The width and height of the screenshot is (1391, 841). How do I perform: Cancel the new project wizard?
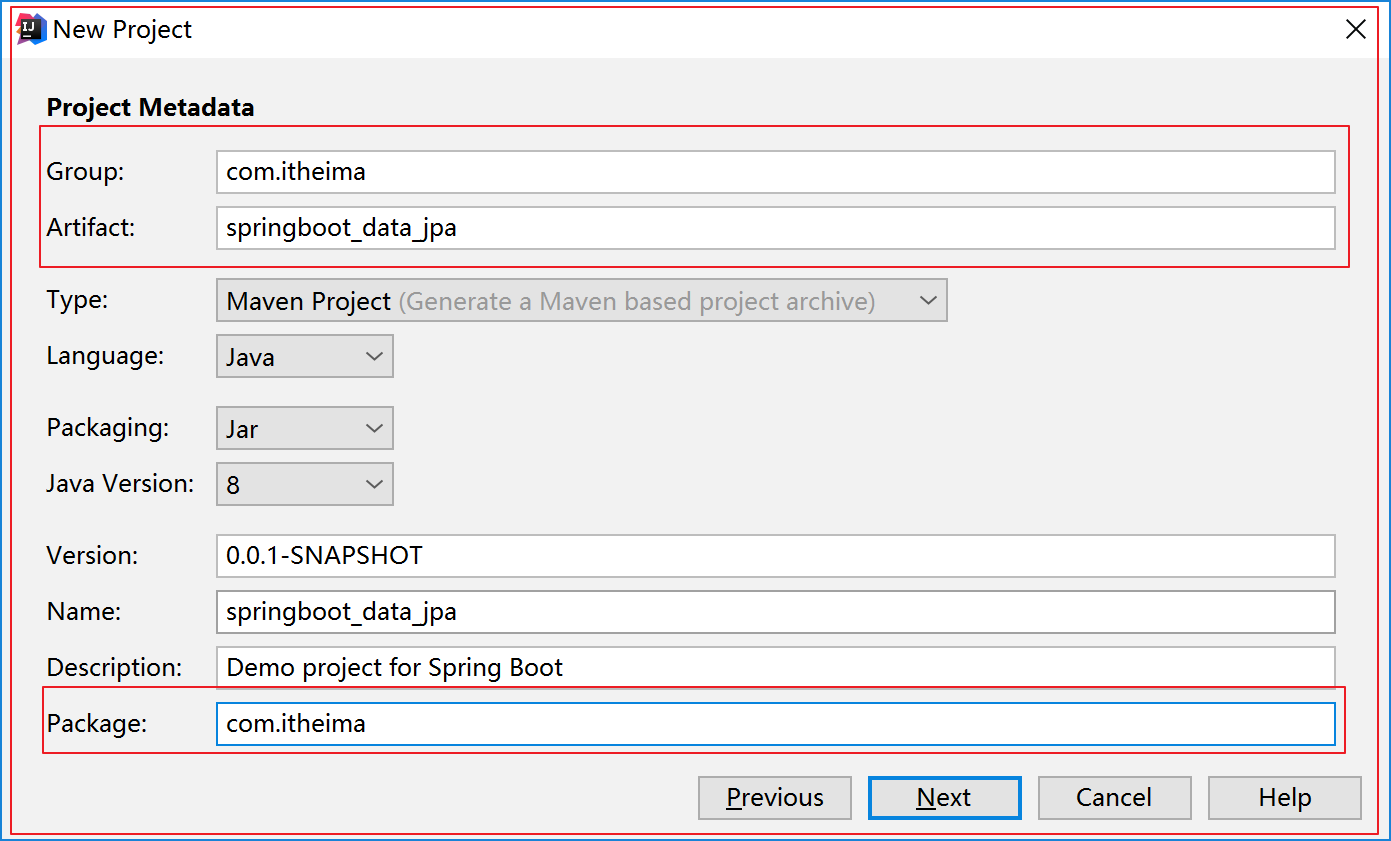coord(1115,798)
